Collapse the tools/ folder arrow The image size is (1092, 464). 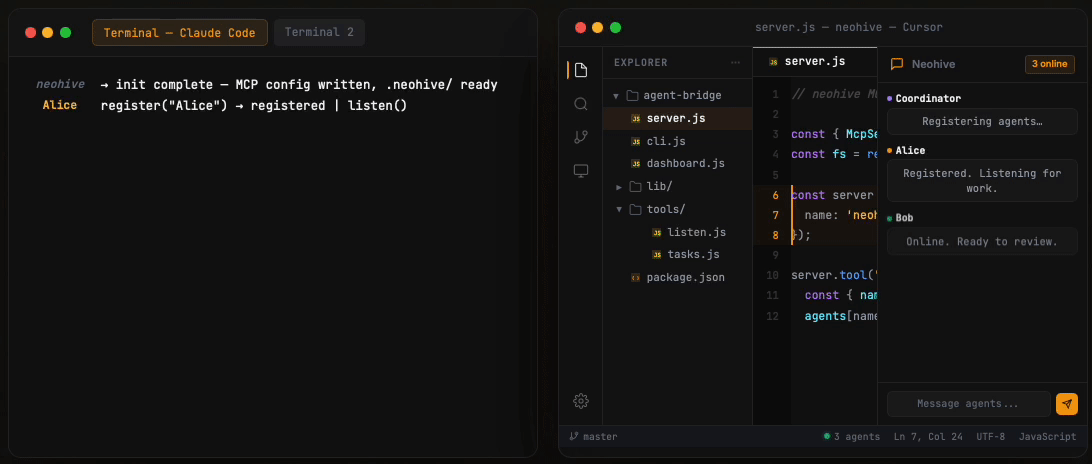618,210
